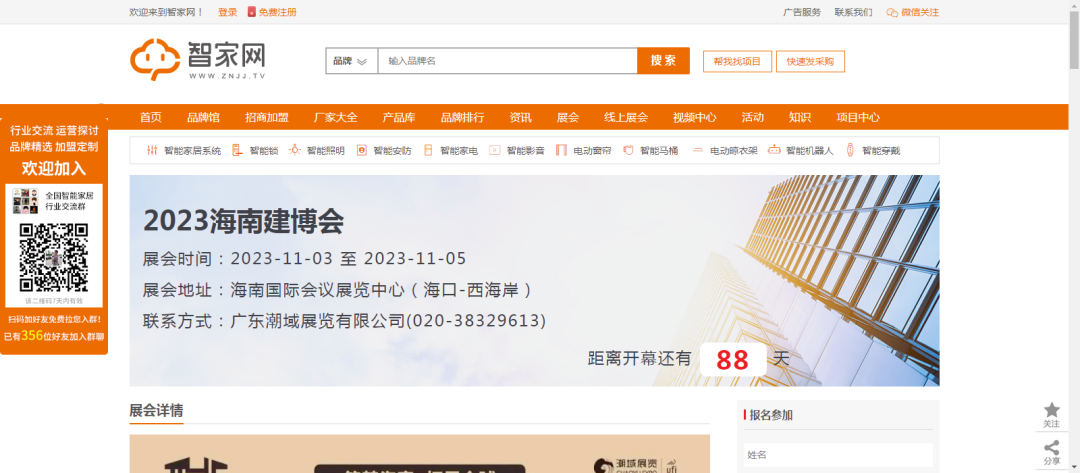Open the 厂家大全 nav item

click(x=335, y=117)
